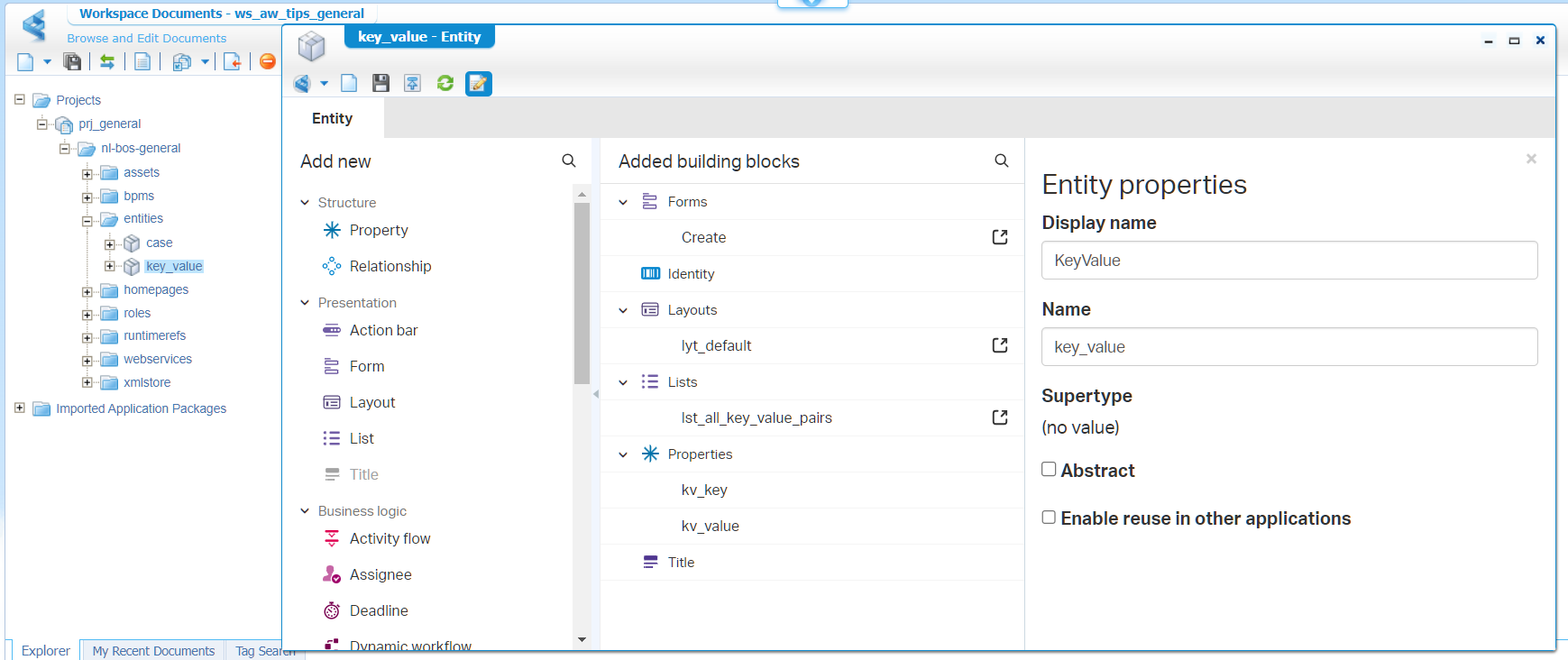The image size is (1568, 660).
Task: Collapse the Business logic group
Action: point(305,511)
